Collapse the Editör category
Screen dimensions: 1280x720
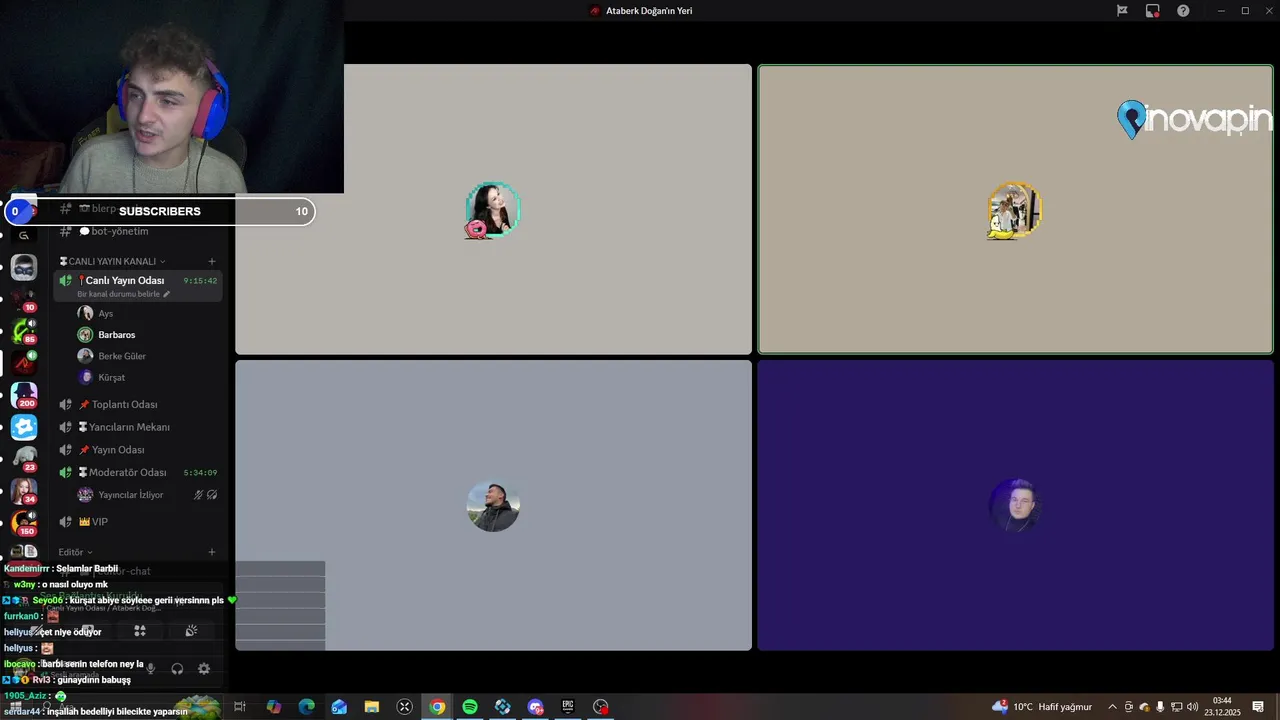pos(75,552)
